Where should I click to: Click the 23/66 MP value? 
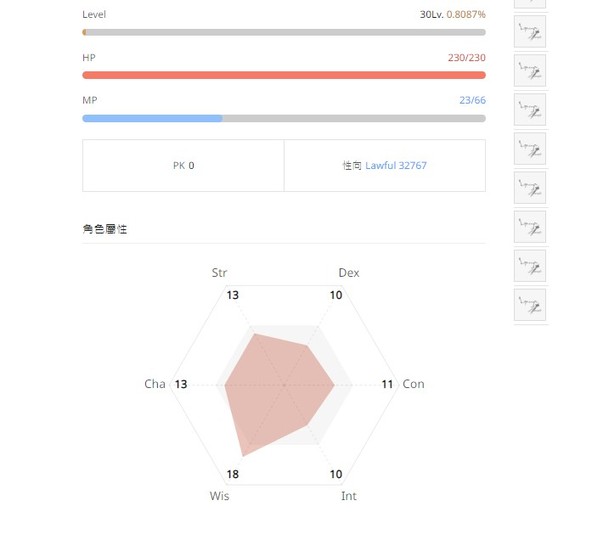pyautogui.click(x=472, y=100)
